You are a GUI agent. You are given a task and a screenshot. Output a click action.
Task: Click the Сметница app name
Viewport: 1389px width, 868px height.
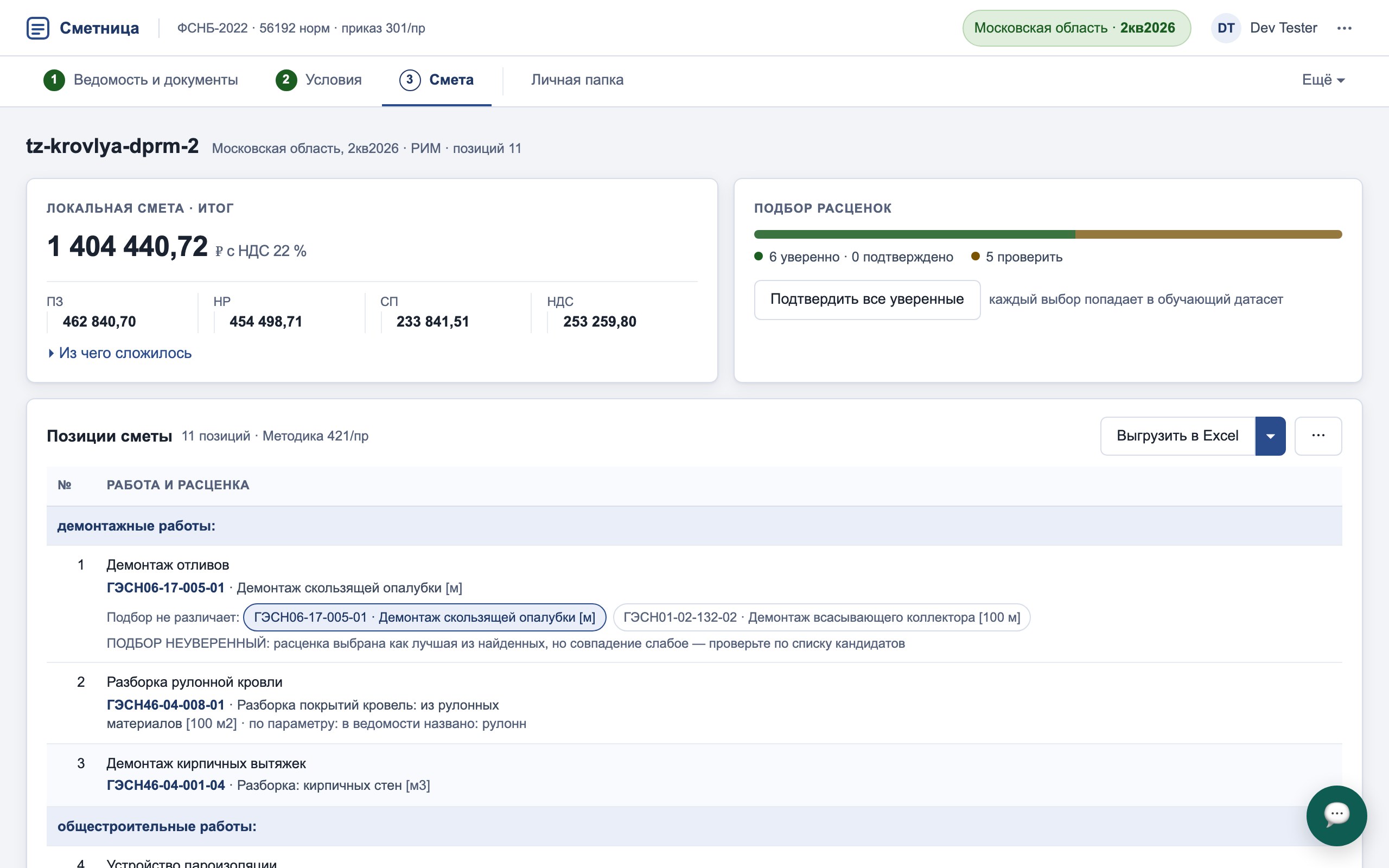99,28
